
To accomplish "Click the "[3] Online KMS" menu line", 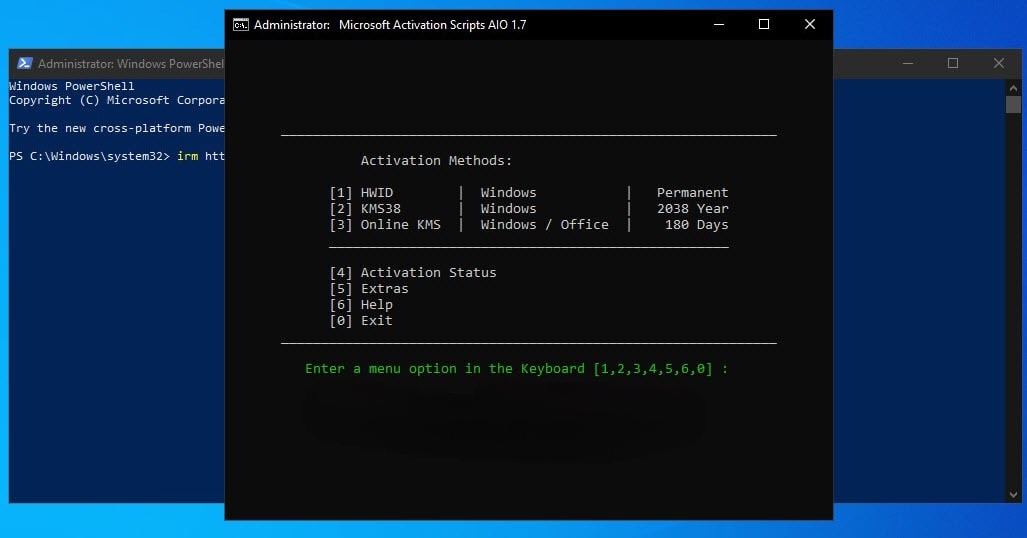I will [528, 225].
